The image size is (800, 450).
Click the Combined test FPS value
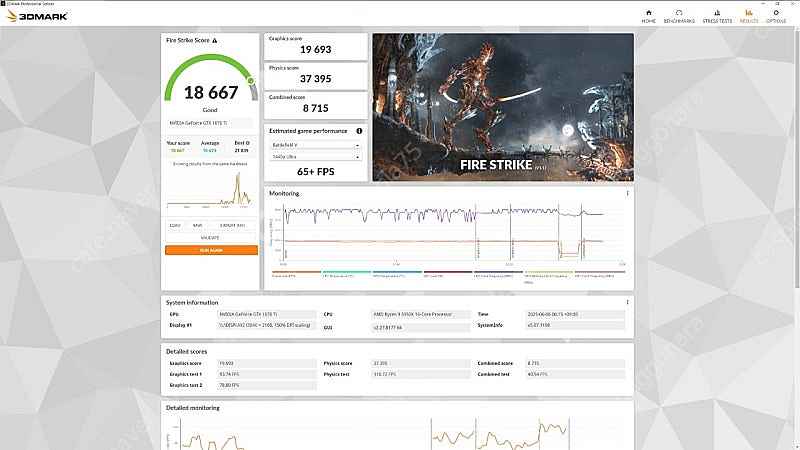click(x=575, y=374)
